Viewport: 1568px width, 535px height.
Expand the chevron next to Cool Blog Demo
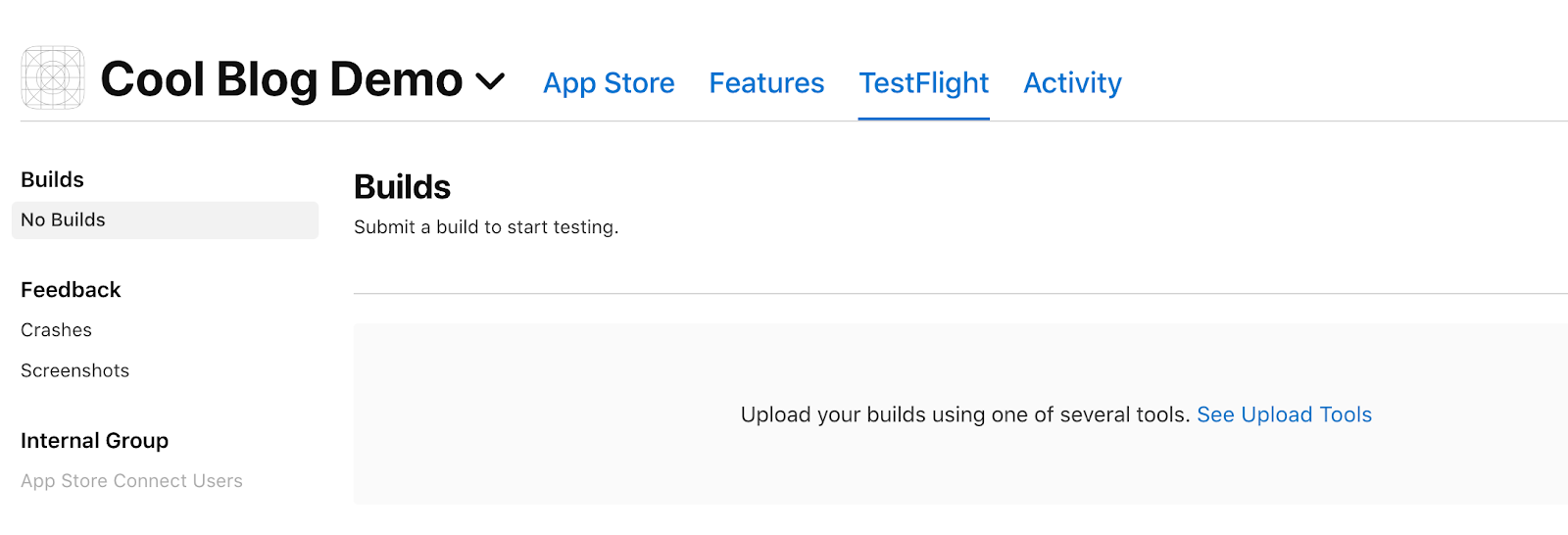click(x=490, y=80)
